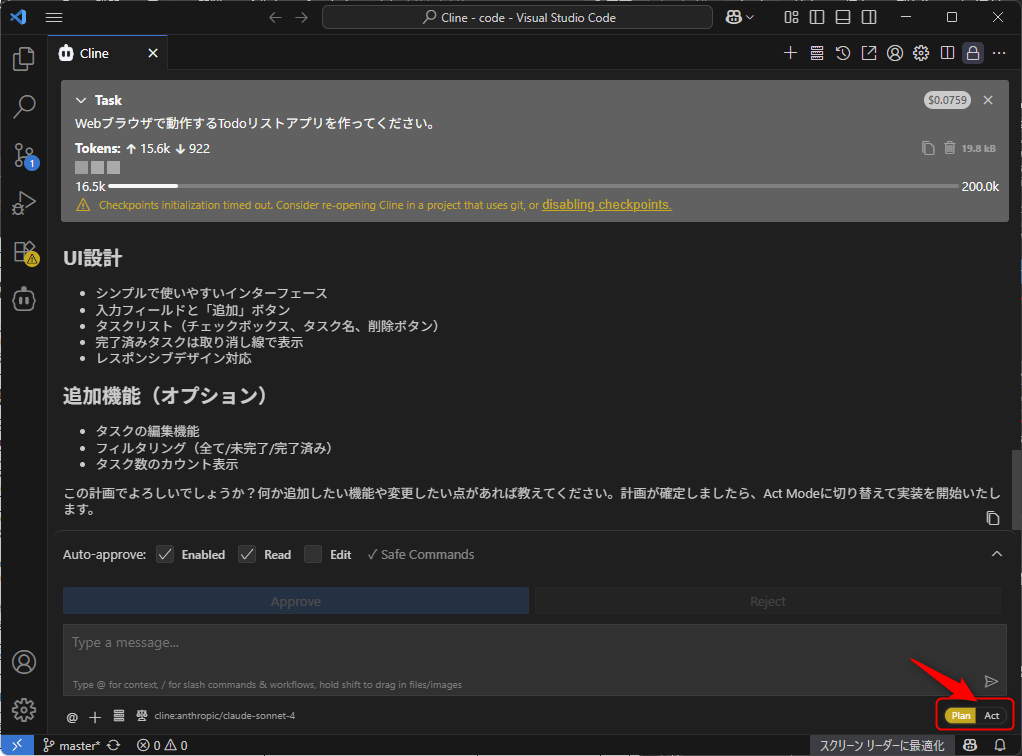Uncheck the Read auto-approve checkbox
1022x756 pixels.
248,554
